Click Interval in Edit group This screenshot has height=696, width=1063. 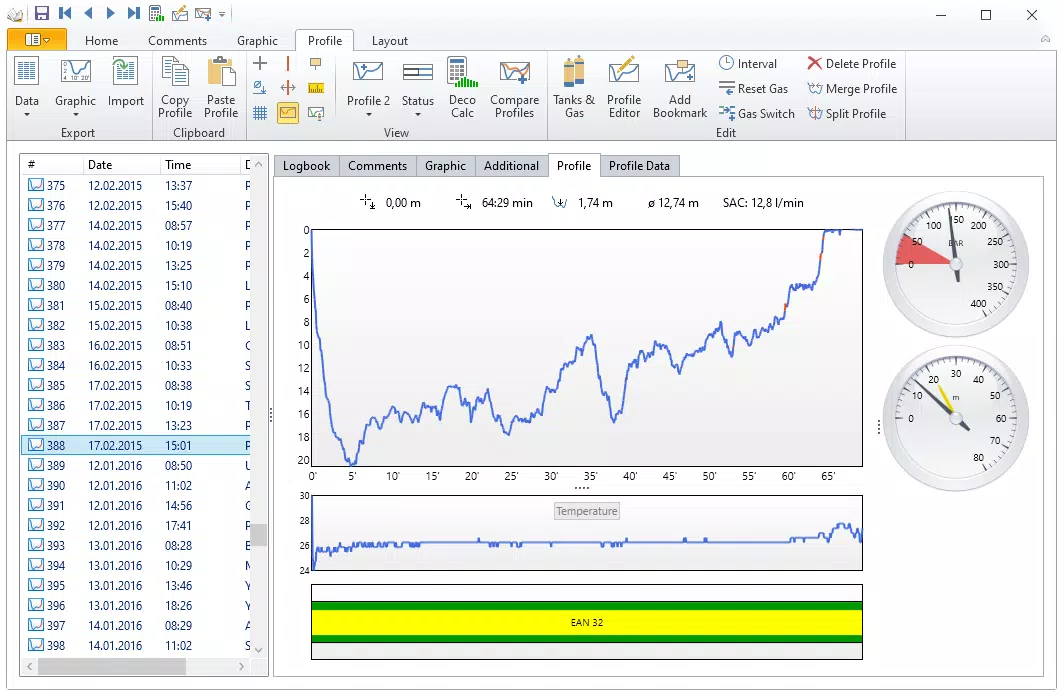[748, 64]
